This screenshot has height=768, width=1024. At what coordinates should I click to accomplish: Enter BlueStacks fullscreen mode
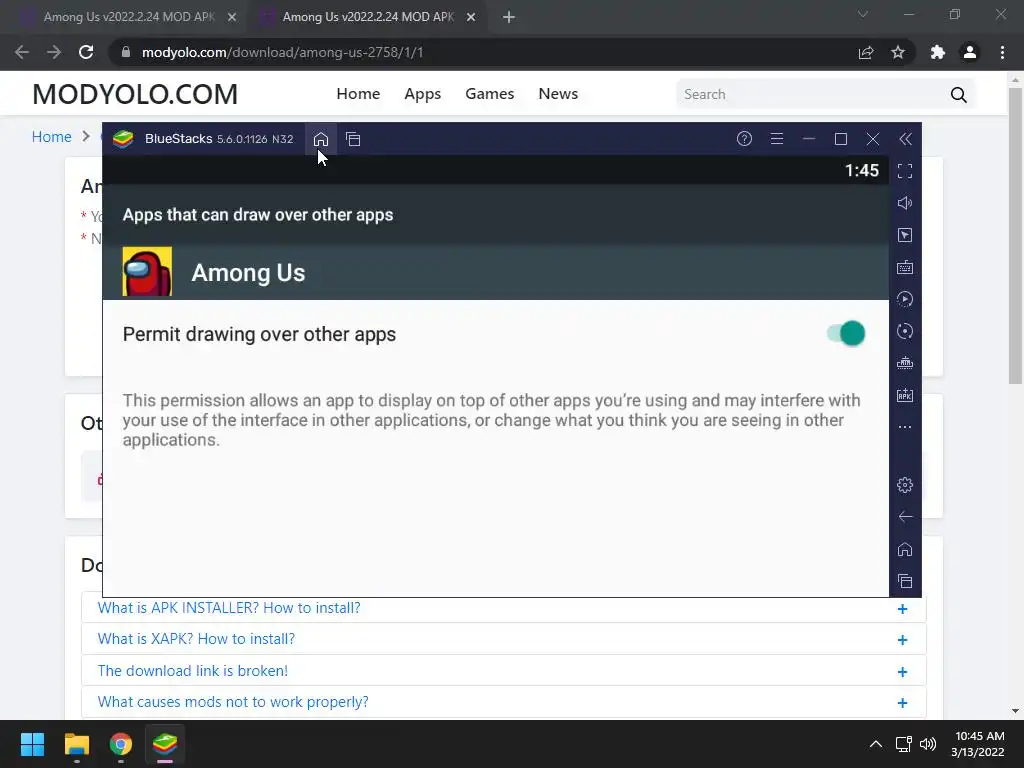[x=905, y=171]
